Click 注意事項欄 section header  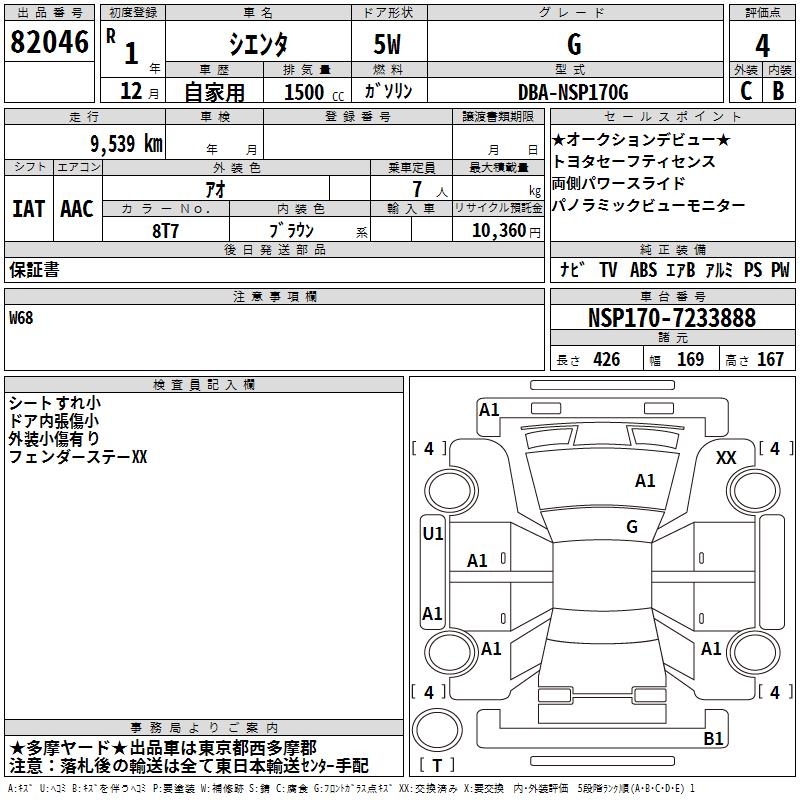274,296
